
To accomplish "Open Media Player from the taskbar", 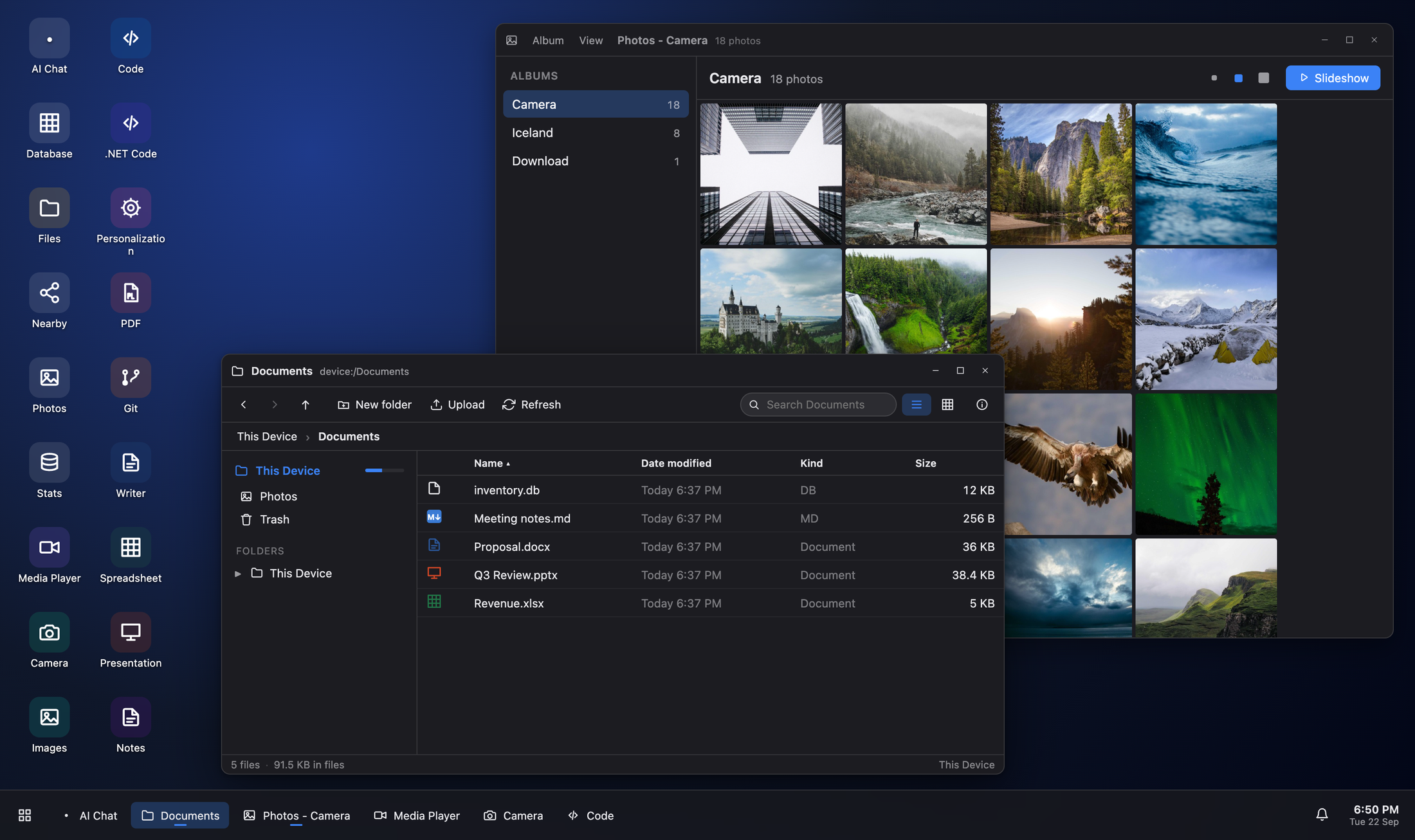I will click(x=417, y=815).
